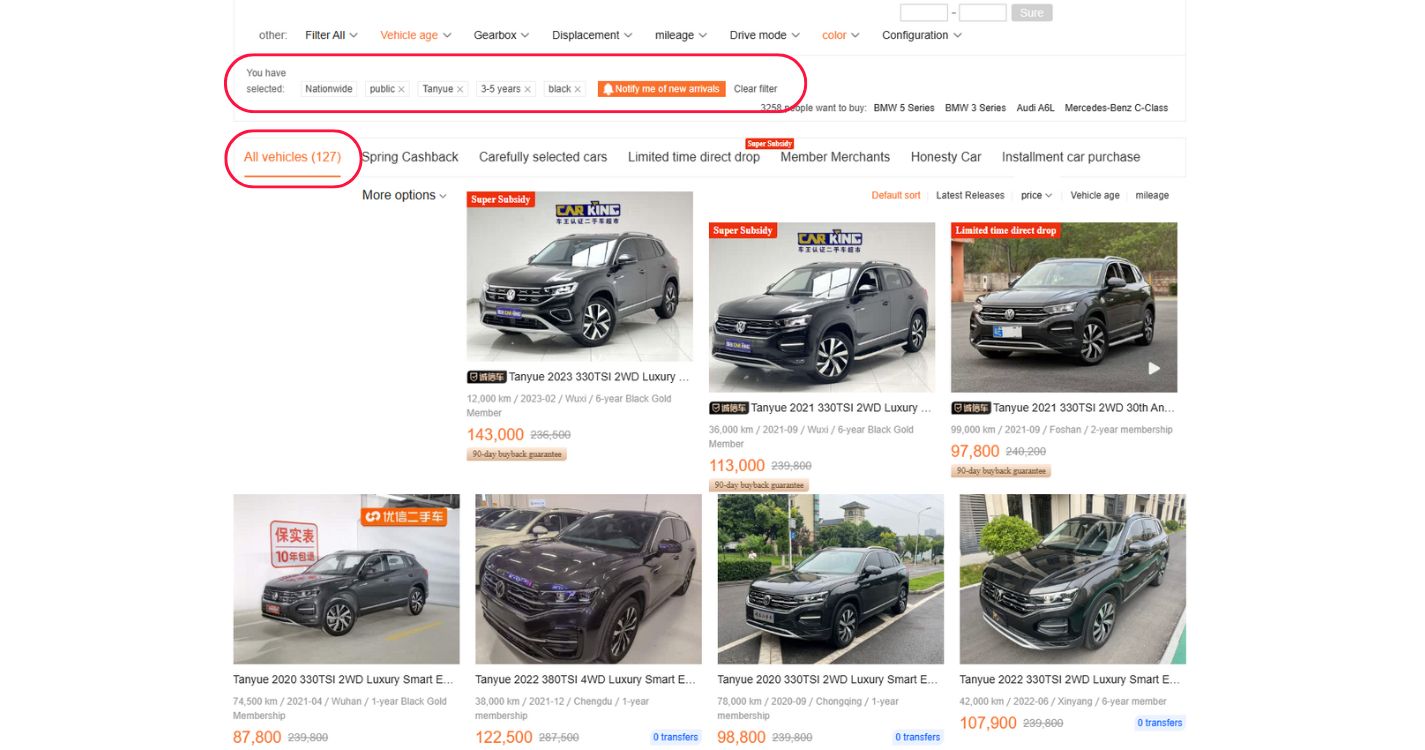Open the Member Merchants tab
1425x750 pixels.
835,157
